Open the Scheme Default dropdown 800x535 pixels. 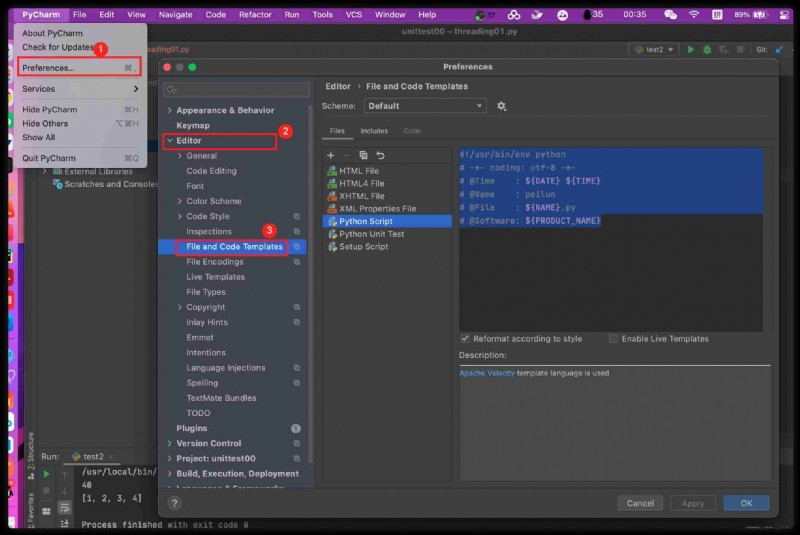(425, 106)
